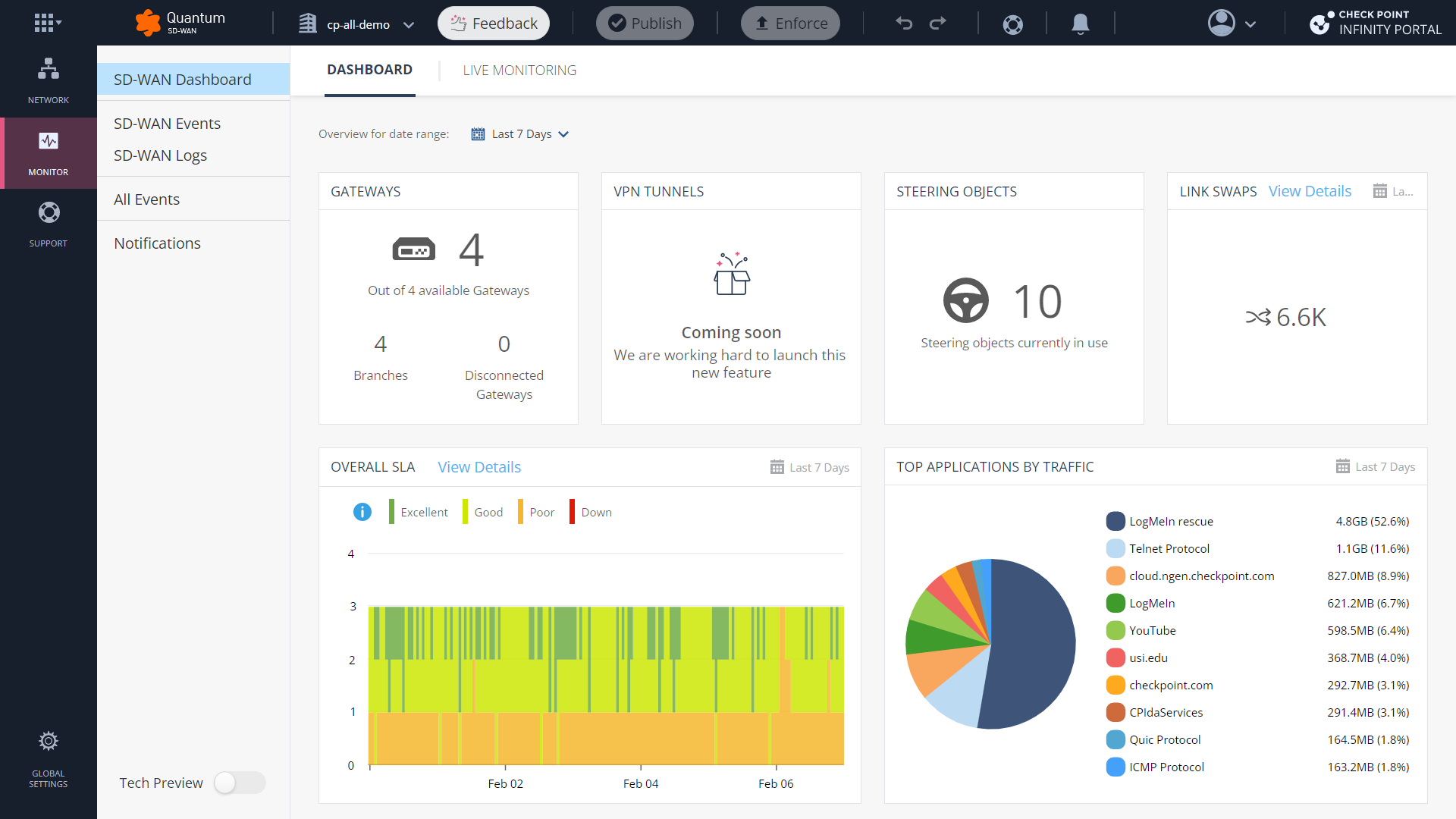Click the LogMeIn rescue color swatch
Screen dimensions: 1456x819
point(1116,521)
